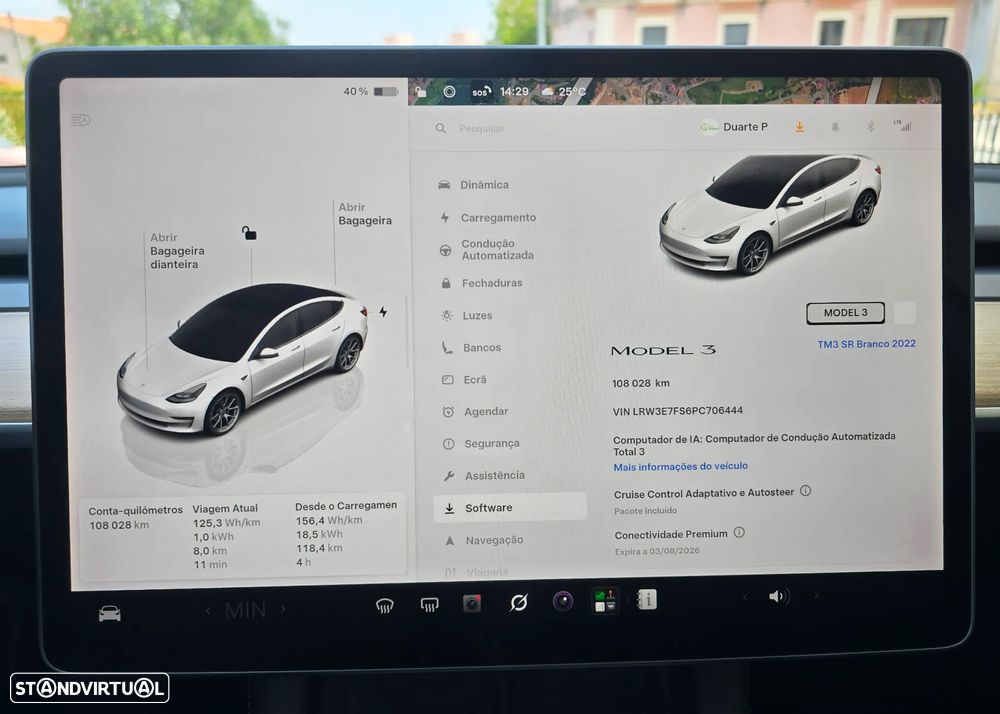Open the app launcher toybox icon

pos(605,601)
